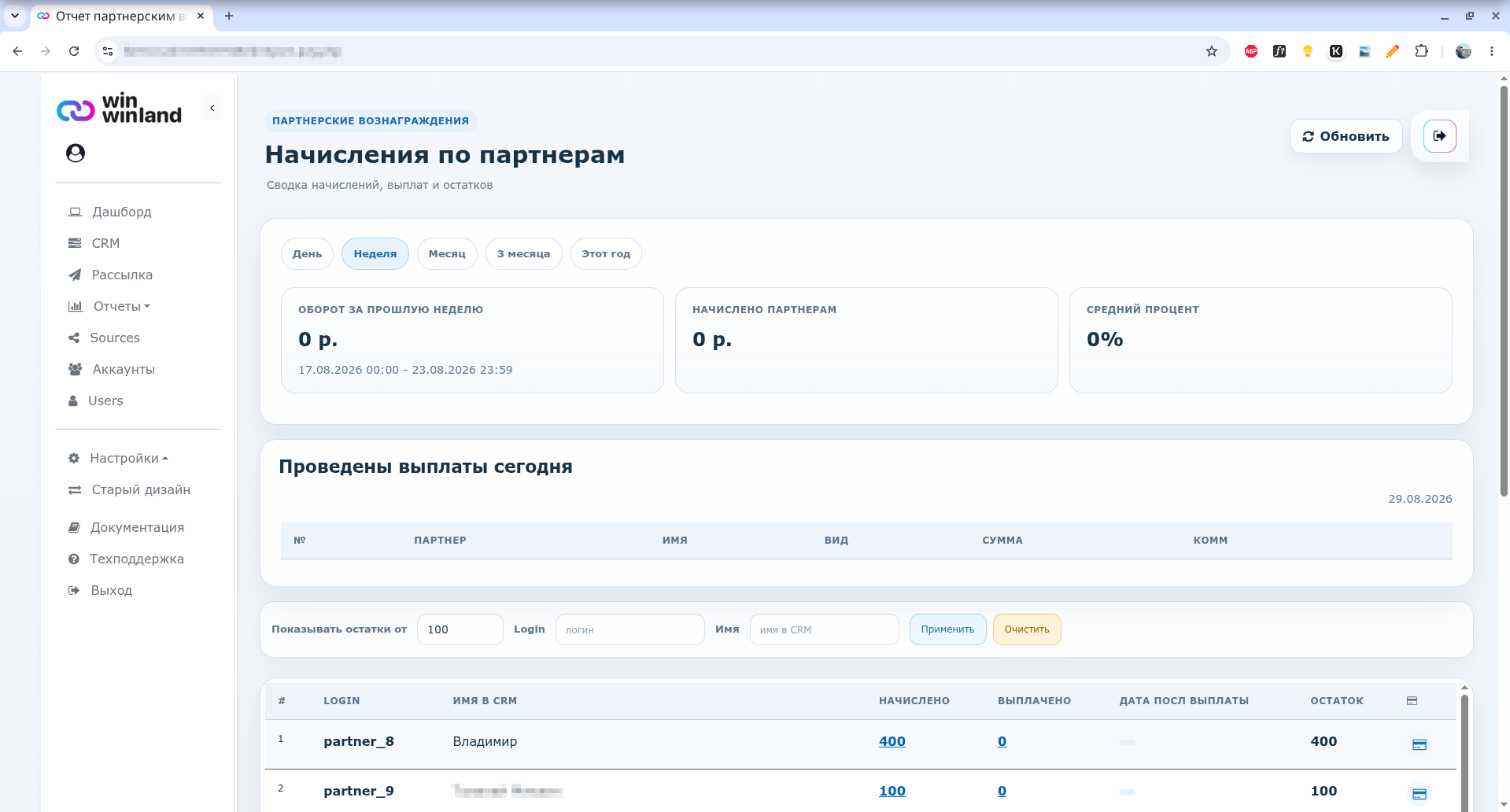Click the page vertical scrollbar

[1504, 291]
